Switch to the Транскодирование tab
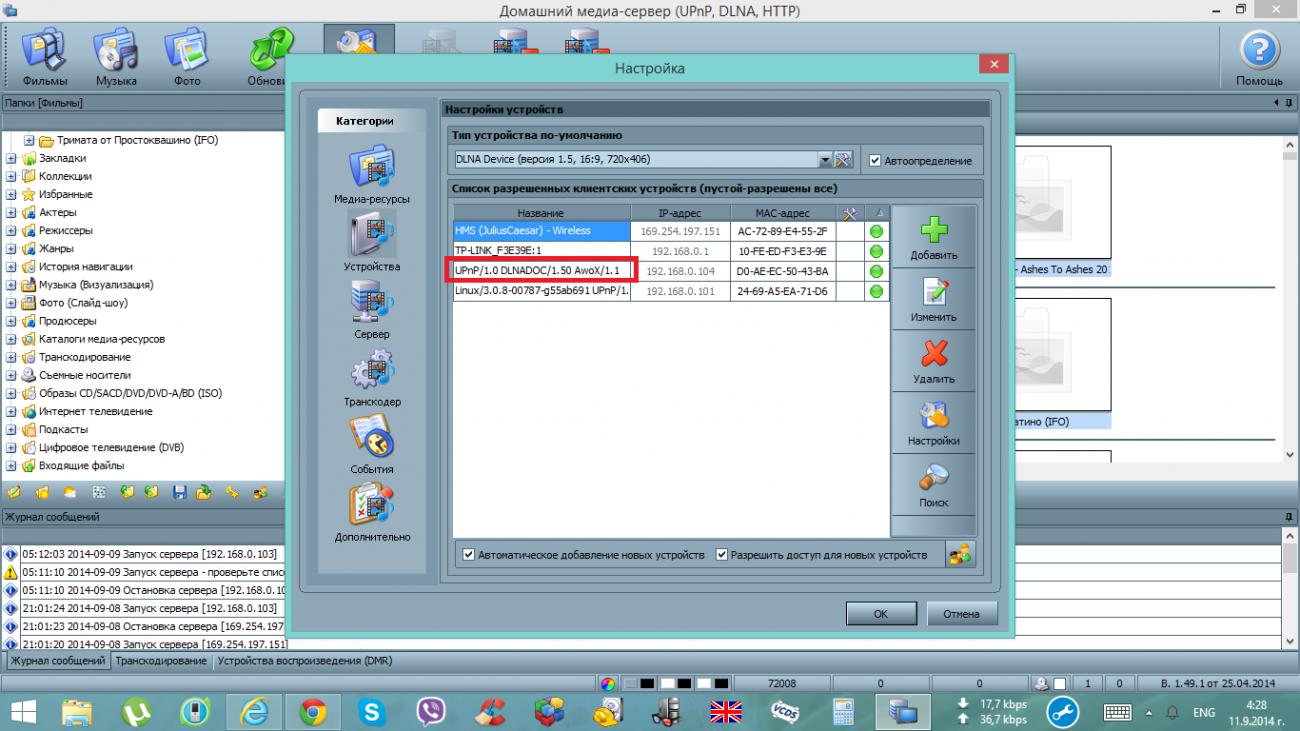 [x=160, y=661]
